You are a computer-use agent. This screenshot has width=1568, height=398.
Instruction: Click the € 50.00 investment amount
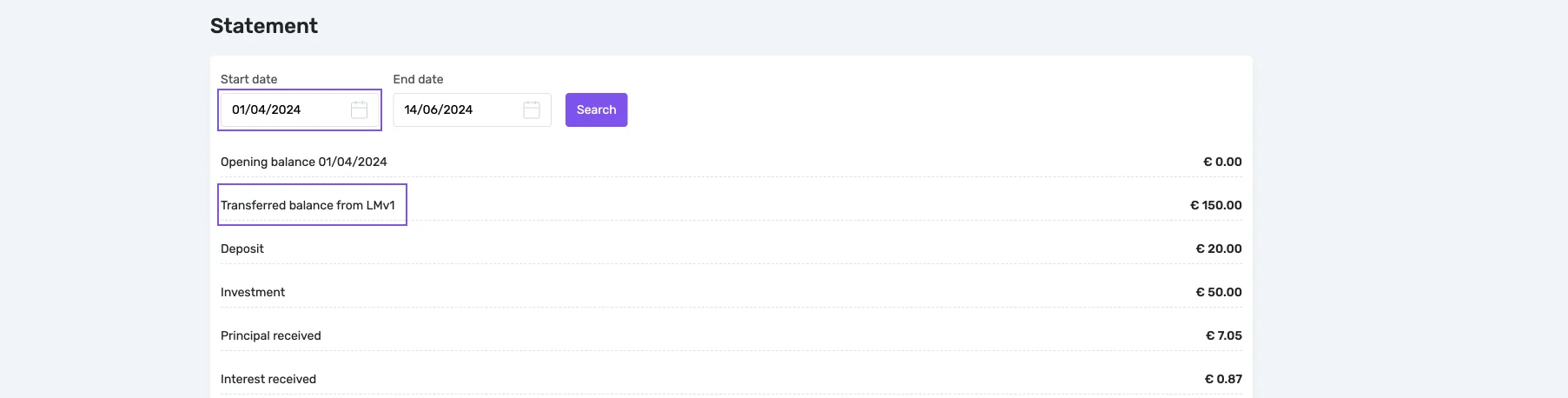pos(1218,292)
